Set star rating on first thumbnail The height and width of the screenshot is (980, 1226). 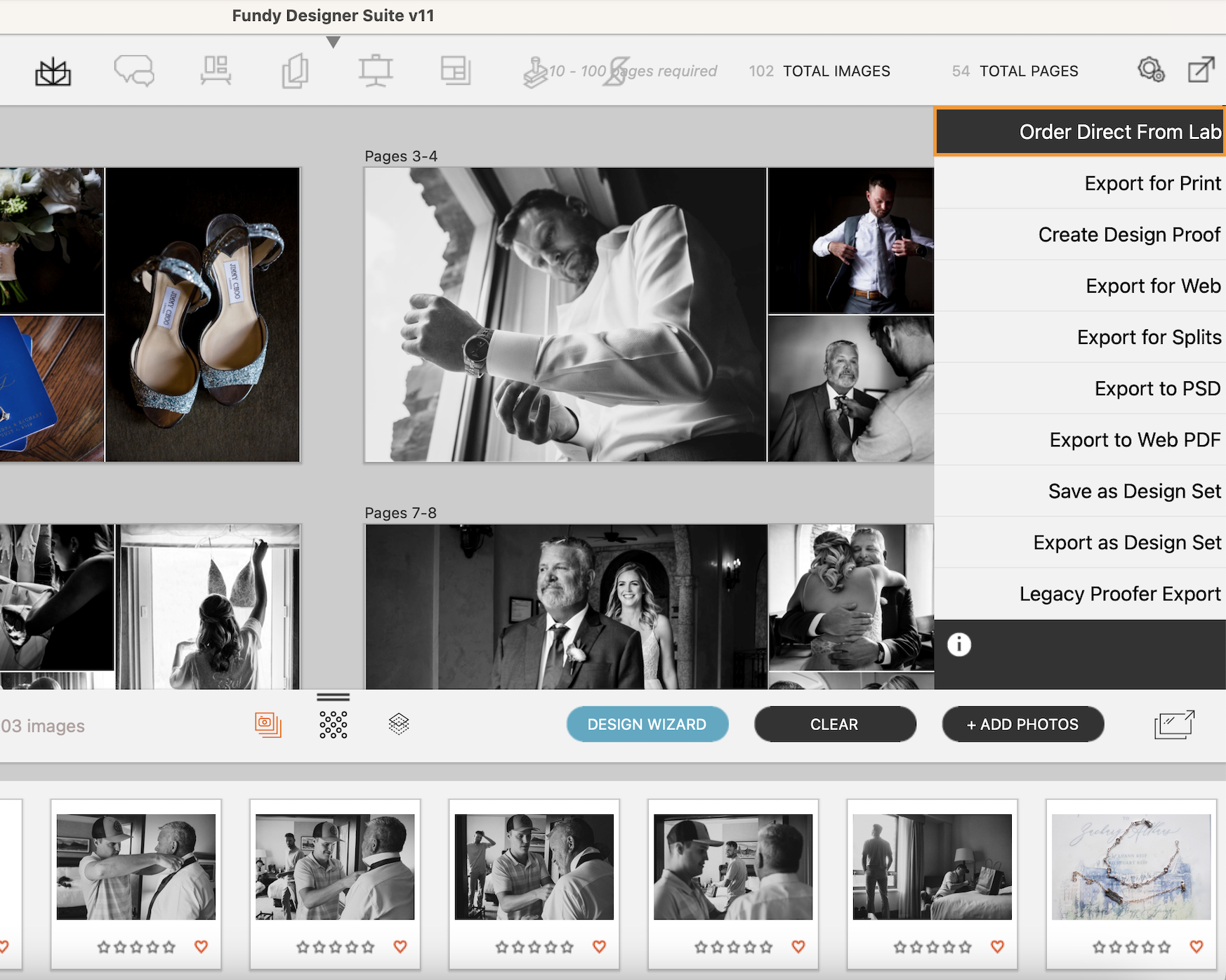click(x=136, y=947)
